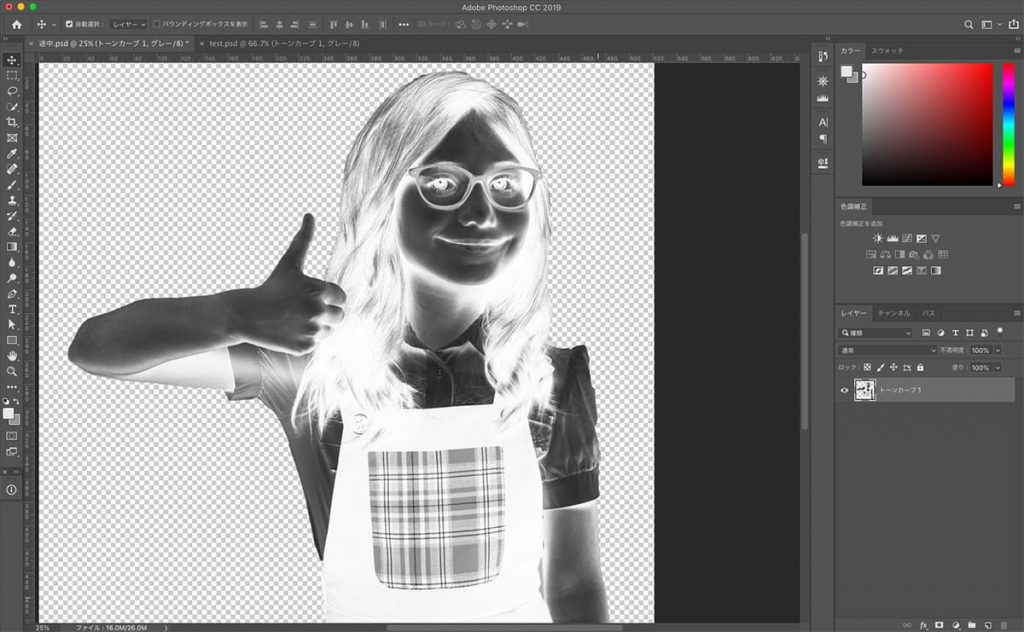The width and height of the screenshot is (1024, 632).
Task: Select the Horizontal Type tool
Action: 12,309
